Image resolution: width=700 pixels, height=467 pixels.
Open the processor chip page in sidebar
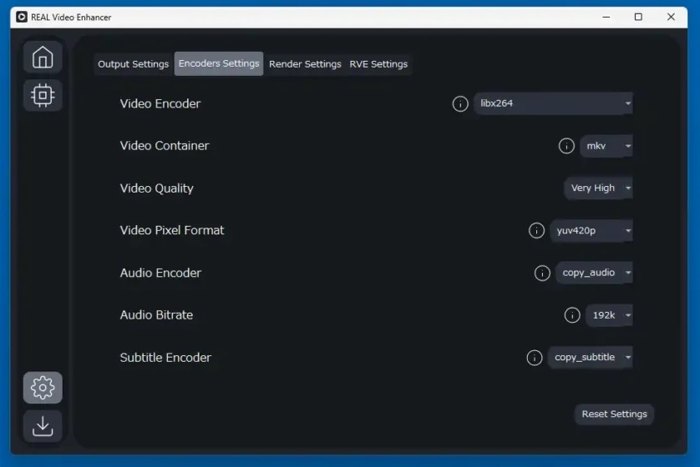tap(42, 95)
